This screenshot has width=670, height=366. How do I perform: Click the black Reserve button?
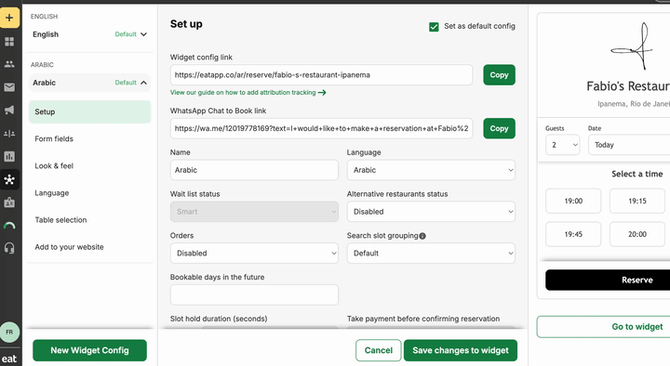pos(608,280)
